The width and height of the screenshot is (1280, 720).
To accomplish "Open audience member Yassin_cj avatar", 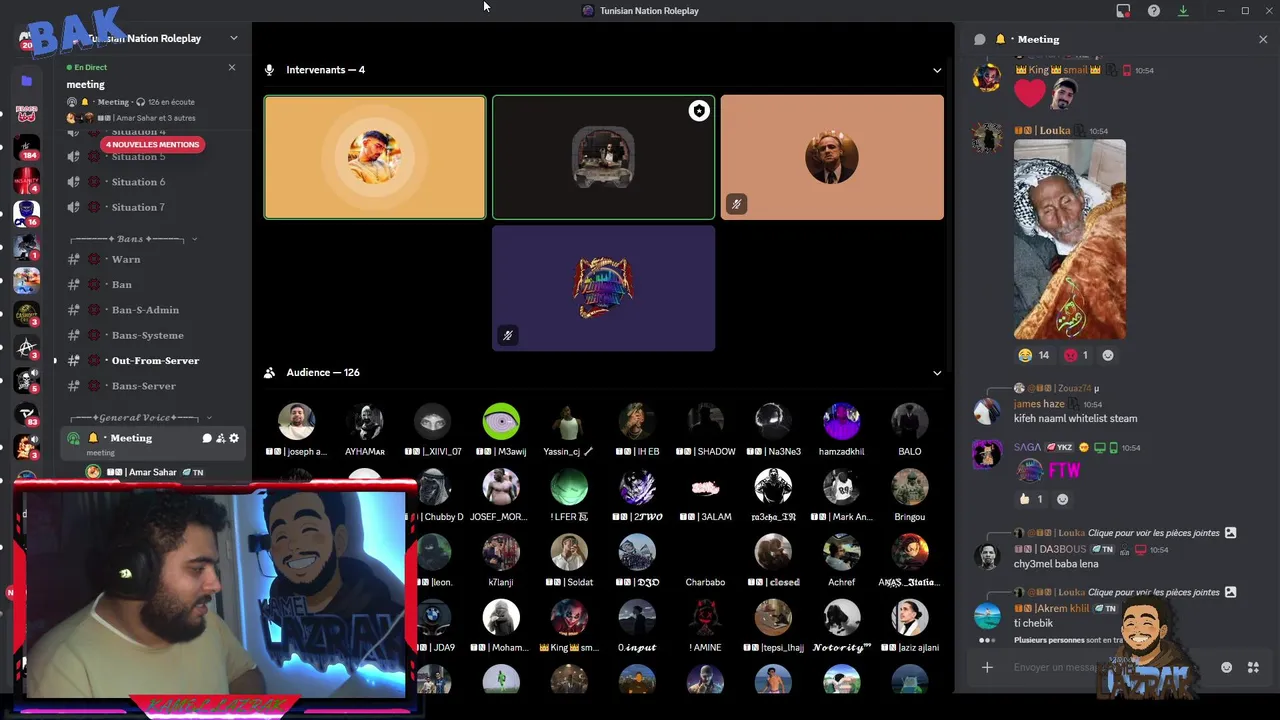I will 569,422.
